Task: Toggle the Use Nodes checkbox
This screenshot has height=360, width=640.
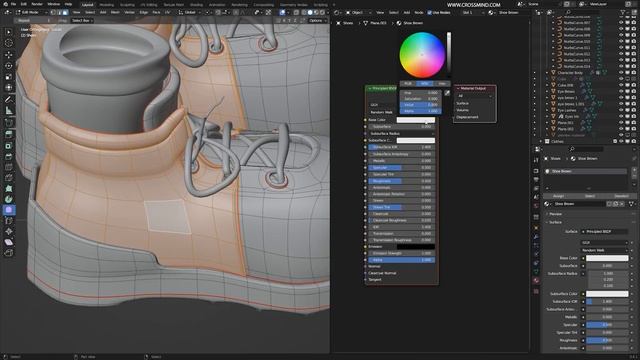Action: pos(429,13)
